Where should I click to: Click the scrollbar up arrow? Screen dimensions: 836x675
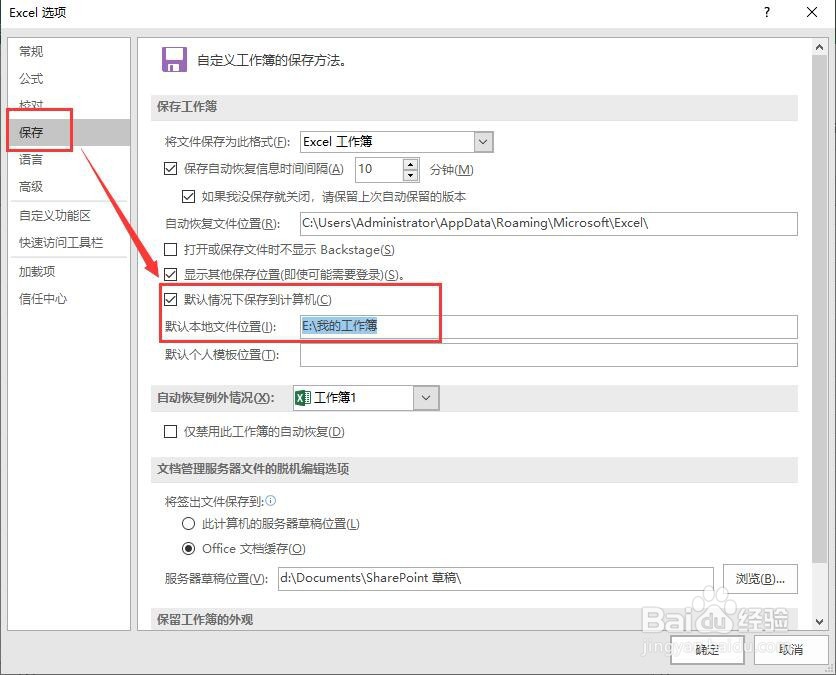click(819, 47)
